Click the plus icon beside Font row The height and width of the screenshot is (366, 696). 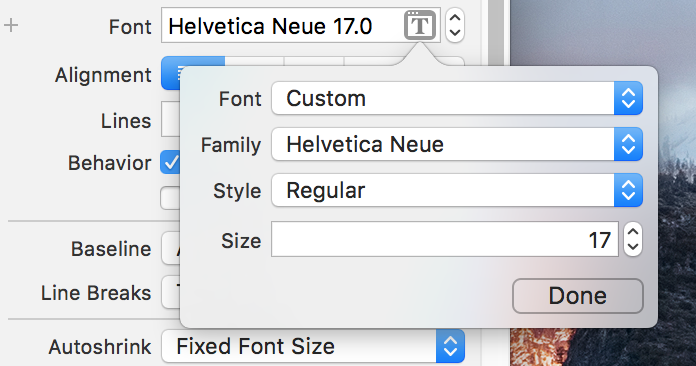pyautogui.click(x=11, y=25)
